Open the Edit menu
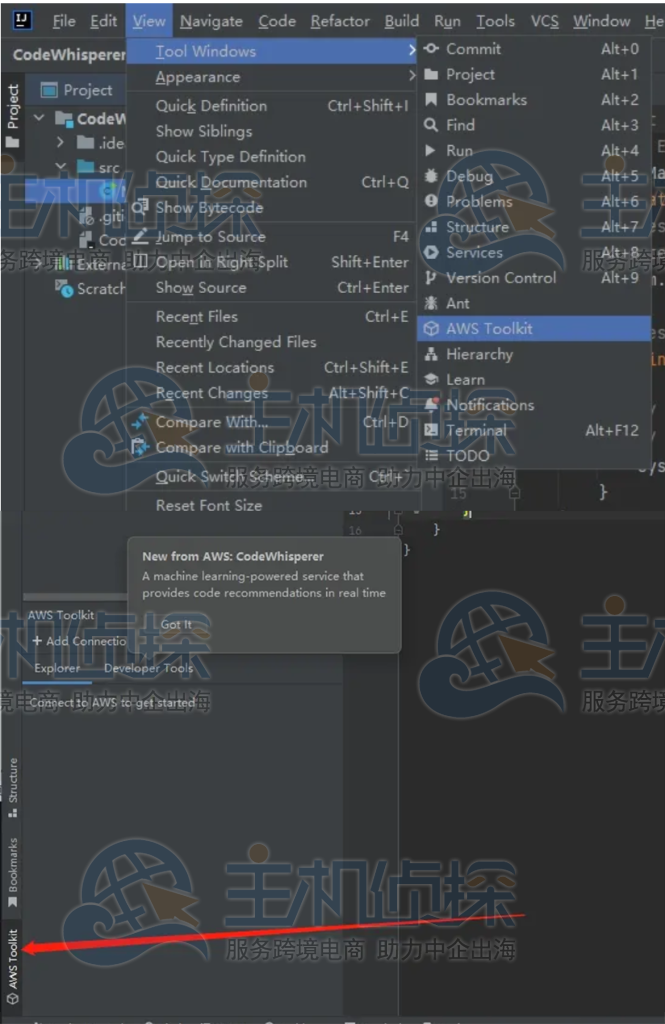This screenshot has width=665, height=1024. [103, 21]
